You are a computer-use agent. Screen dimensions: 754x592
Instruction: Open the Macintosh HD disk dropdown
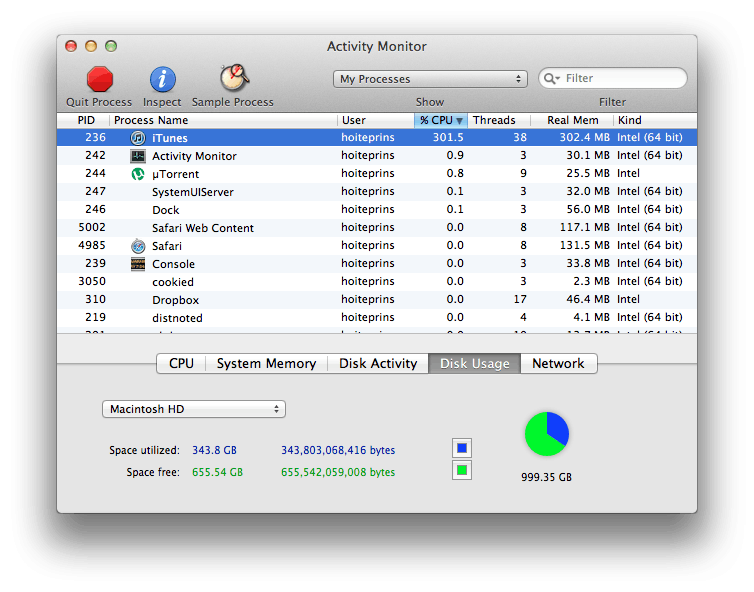click(x=194, y=409)
